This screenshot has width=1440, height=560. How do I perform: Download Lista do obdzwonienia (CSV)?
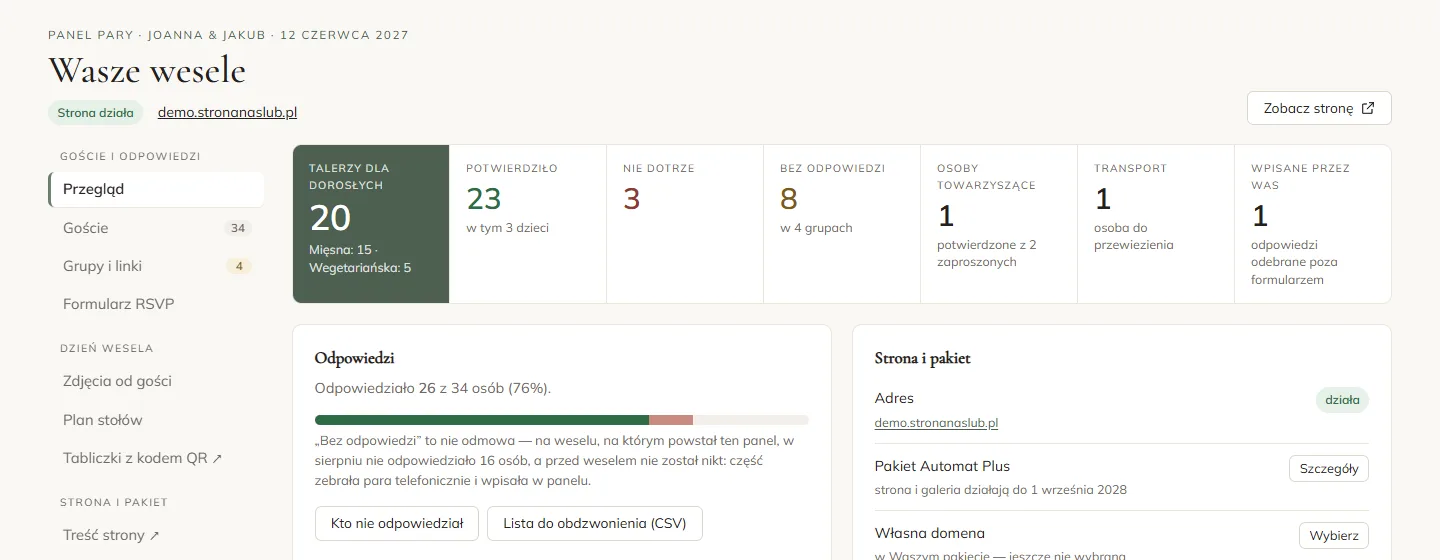[x=595, y=523]
